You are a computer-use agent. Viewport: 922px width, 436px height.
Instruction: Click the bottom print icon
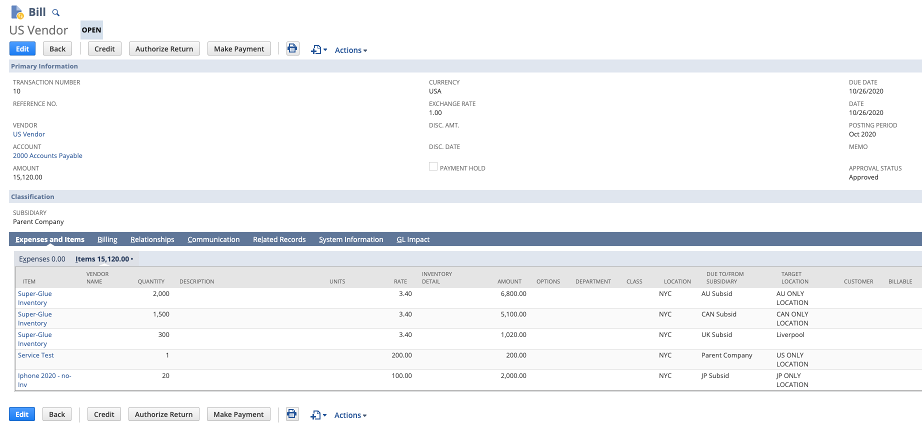292,414
